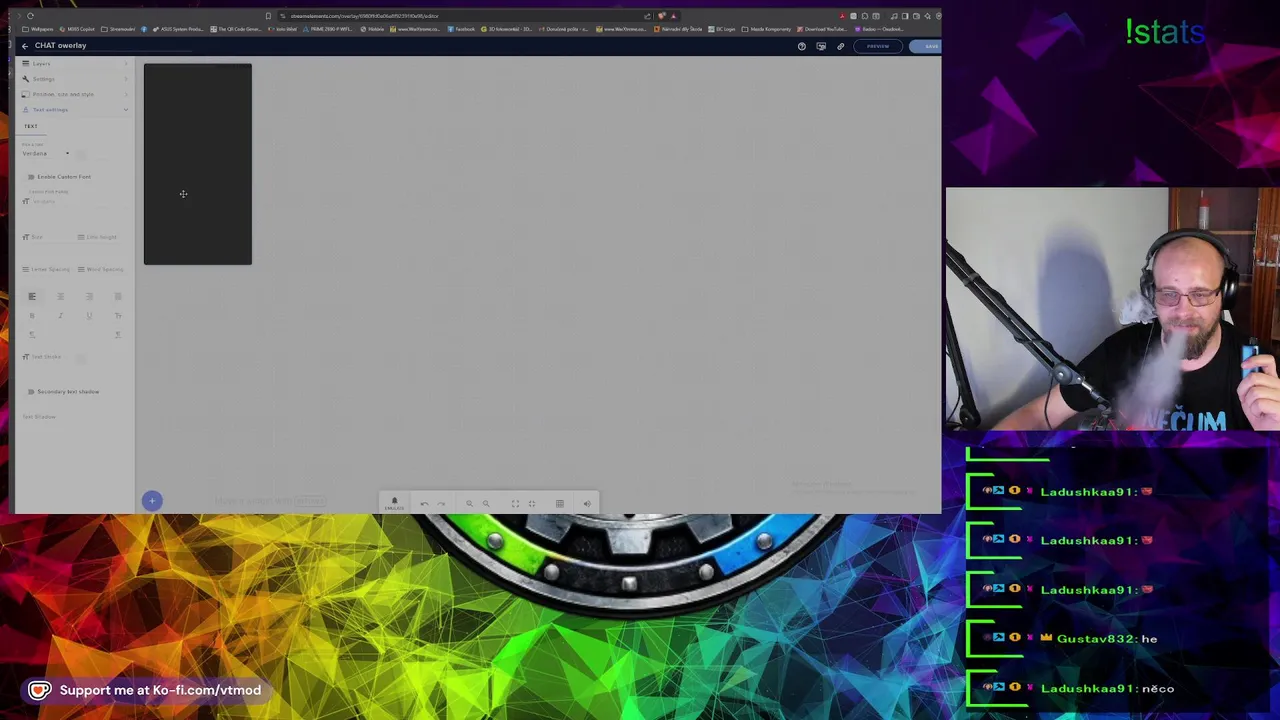
Task: Add a widget with blue plus button
Action: coord(152,501)
